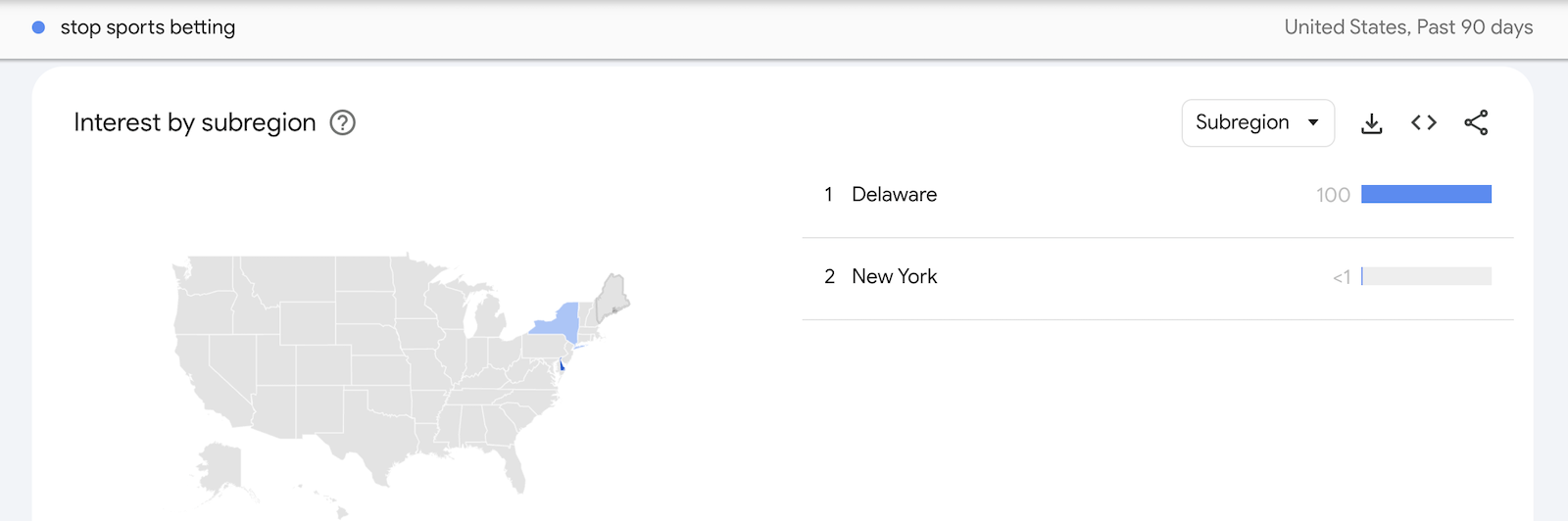Click the blue dot beside the search term
Image resolution: width=1568 pixels, height=521 pixels.
point(38,27)
